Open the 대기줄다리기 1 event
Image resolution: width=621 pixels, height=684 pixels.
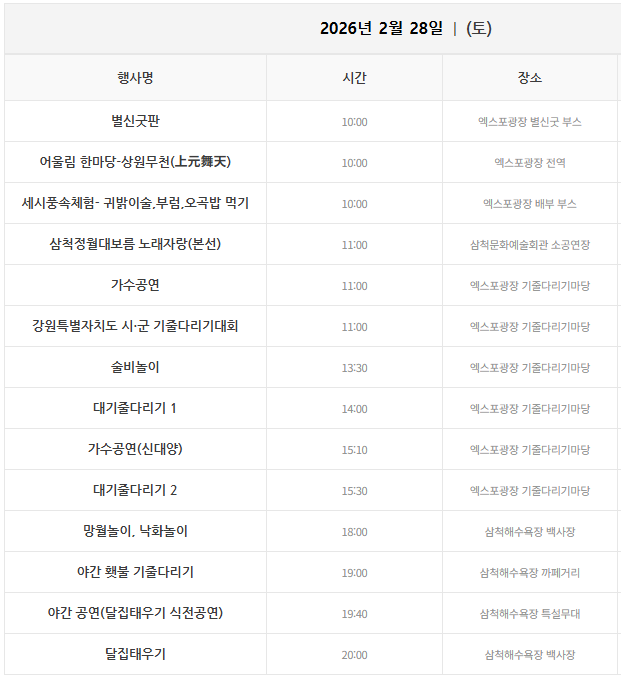click(x=135, y=408)
